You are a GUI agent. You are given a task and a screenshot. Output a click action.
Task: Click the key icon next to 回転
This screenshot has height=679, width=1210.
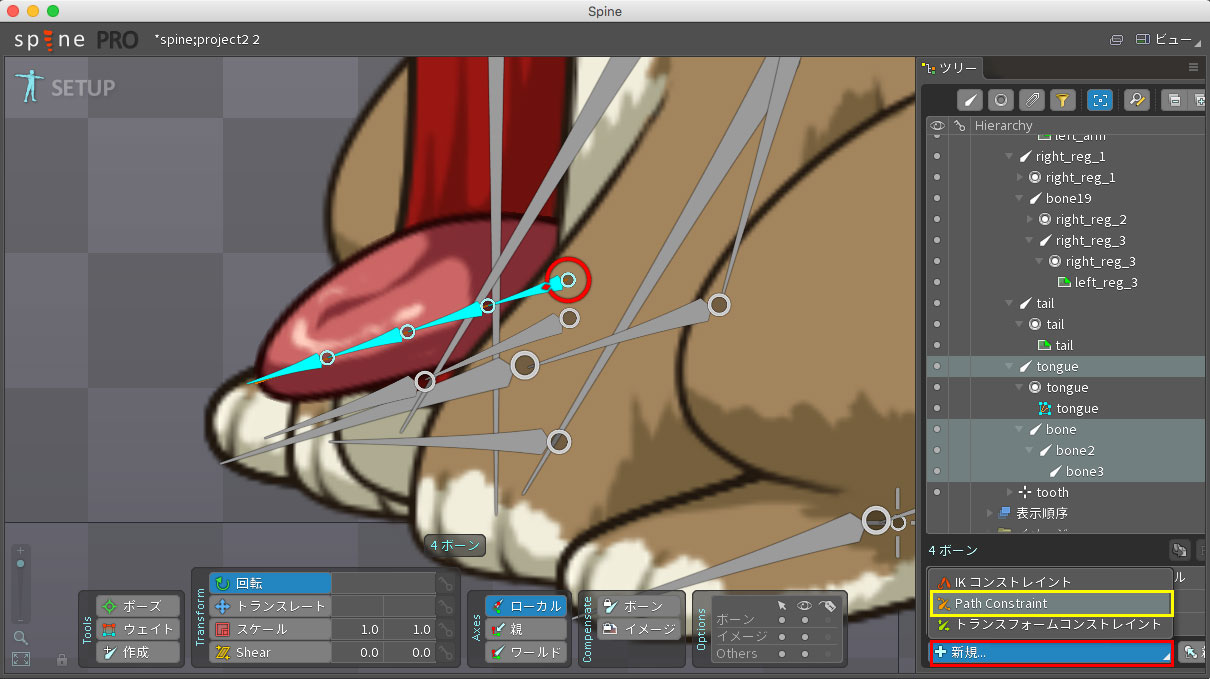(445, 583)
